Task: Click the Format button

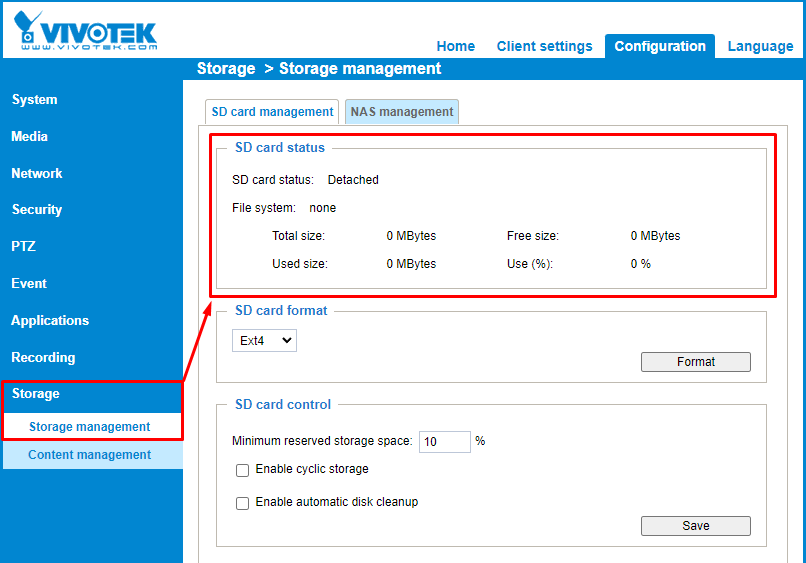Action: click(x=695, y=362)
